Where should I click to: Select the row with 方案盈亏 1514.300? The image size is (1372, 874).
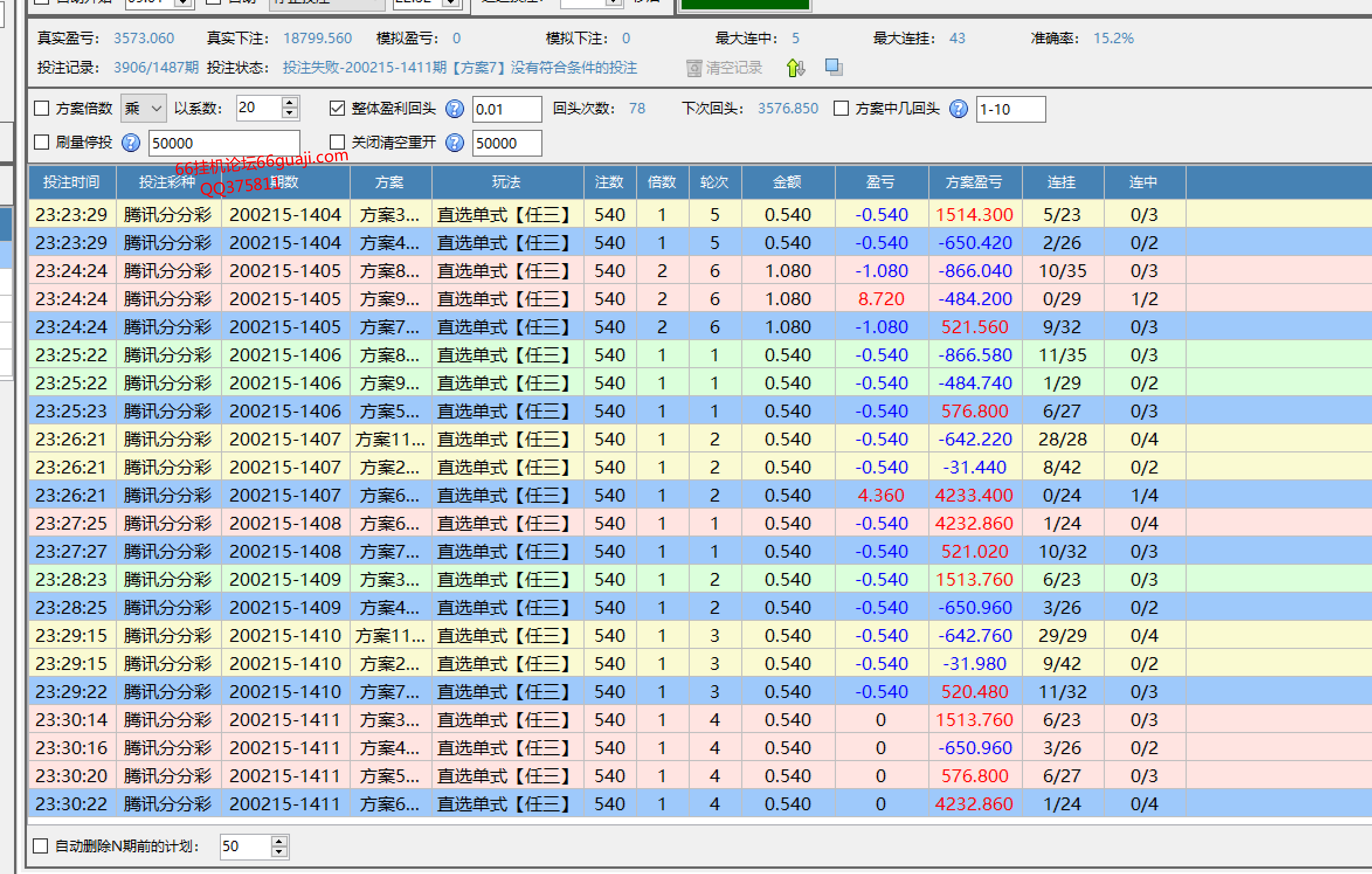(700, 215)
